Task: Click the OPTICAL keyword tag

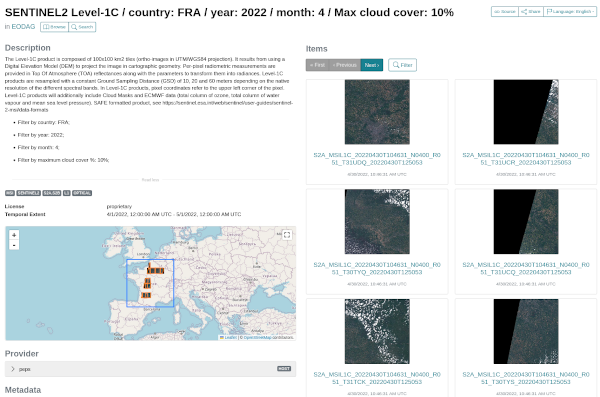Action: click(82, 193)
